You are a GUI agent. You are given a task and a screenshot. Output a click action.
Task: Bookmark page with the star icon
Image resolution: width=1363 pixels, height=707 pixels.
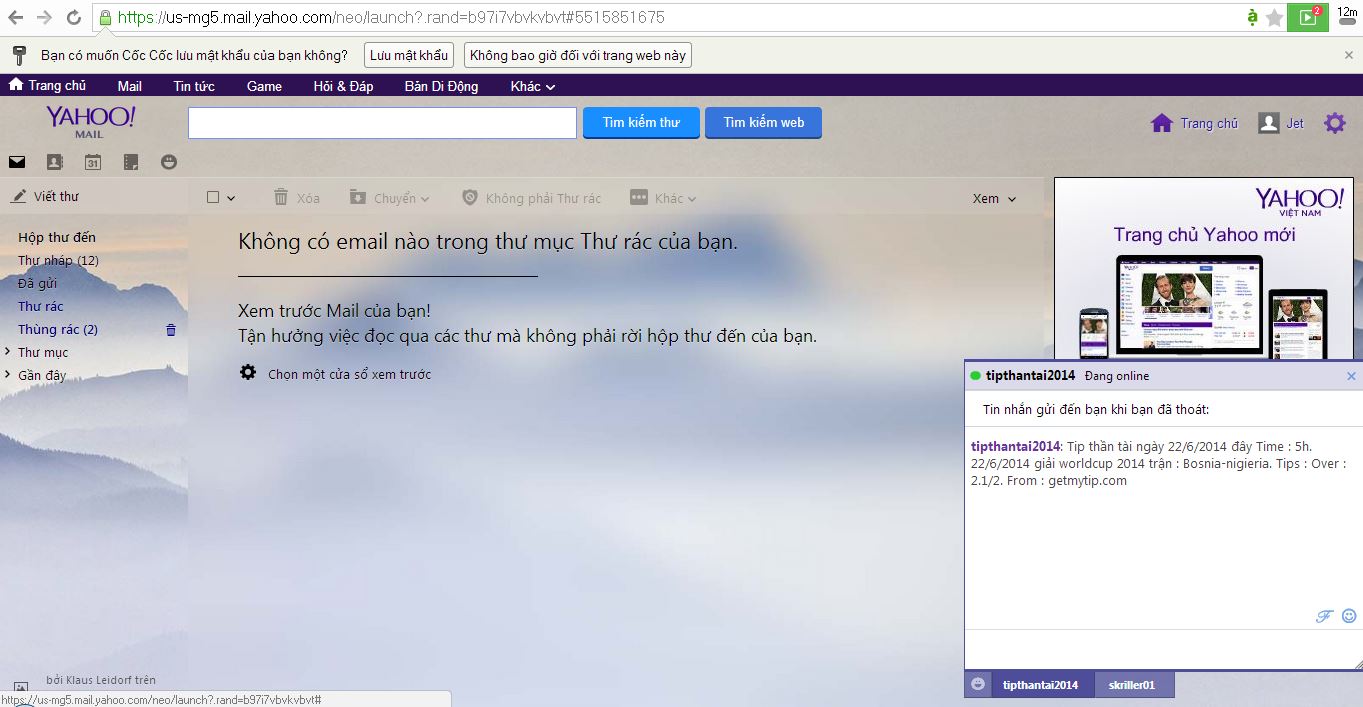[x=1274, y=17]
